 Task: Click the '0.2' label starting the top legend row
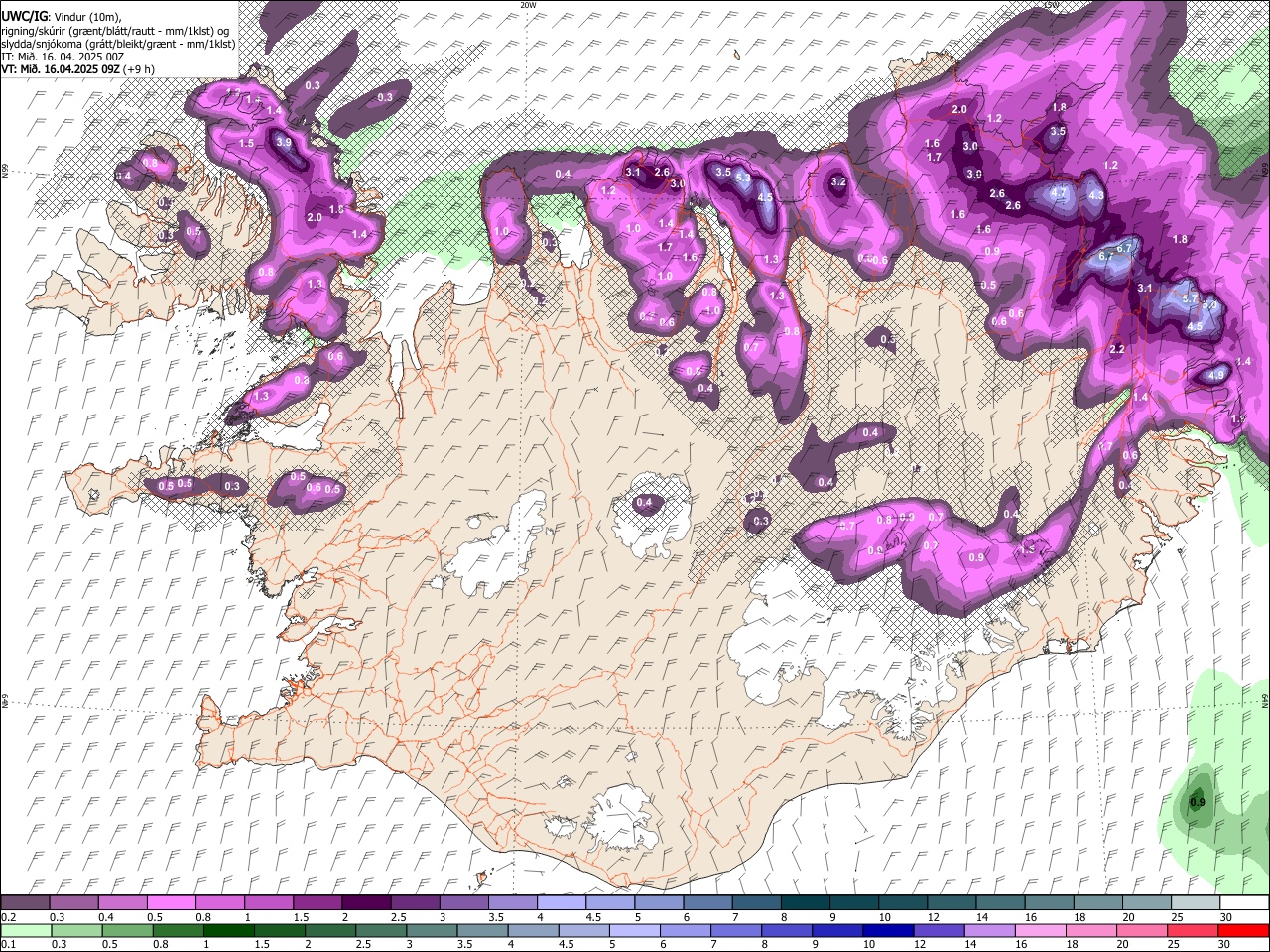click(8, 917)
